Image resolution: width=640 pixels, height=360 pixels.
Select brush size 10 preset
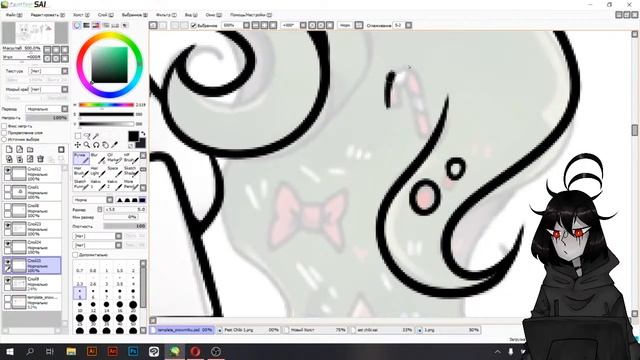pyautogui.click(x=80, y=306)
